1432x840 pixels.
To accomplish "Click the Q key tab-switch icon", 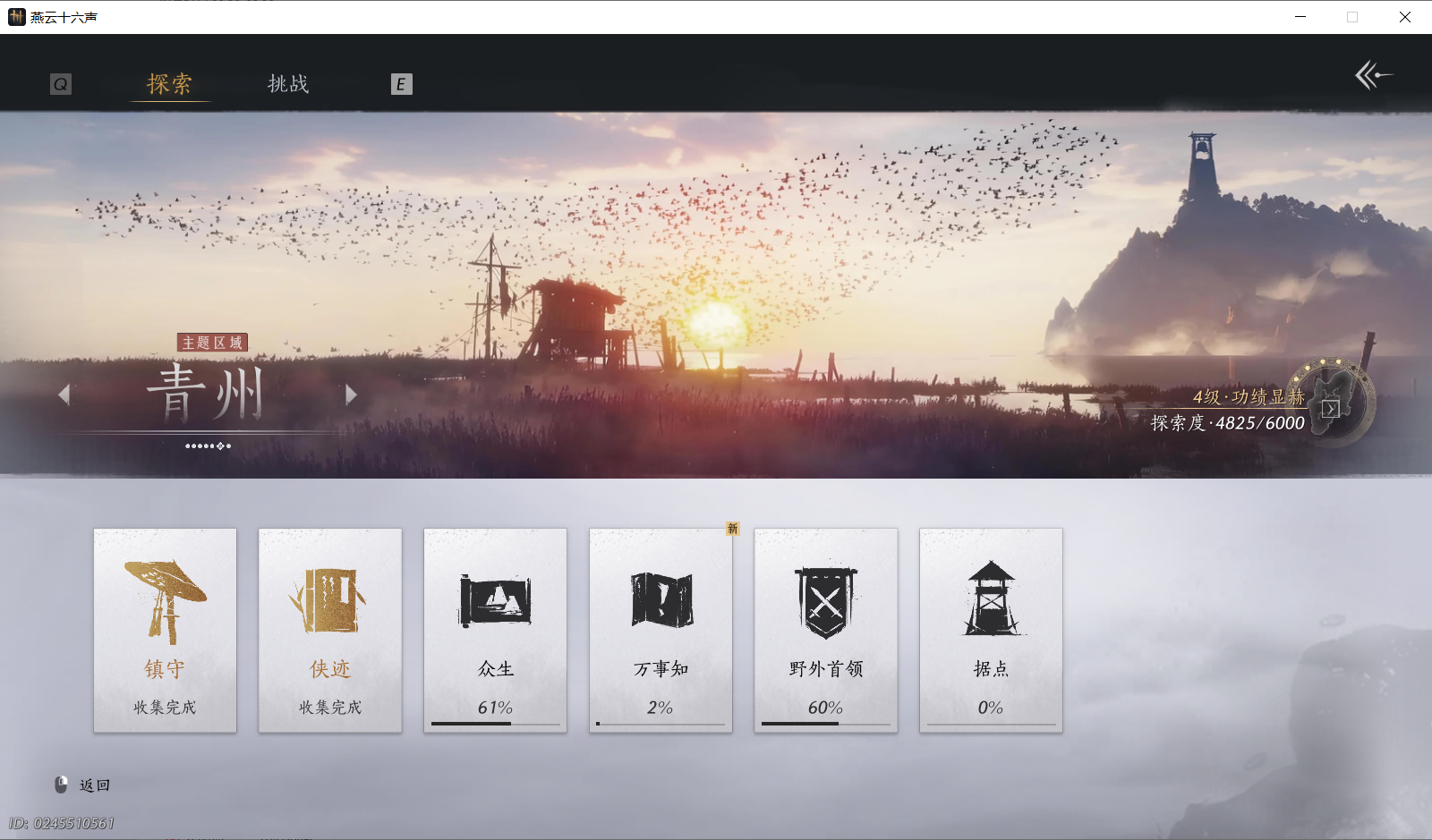I will [x=61, y=84].
